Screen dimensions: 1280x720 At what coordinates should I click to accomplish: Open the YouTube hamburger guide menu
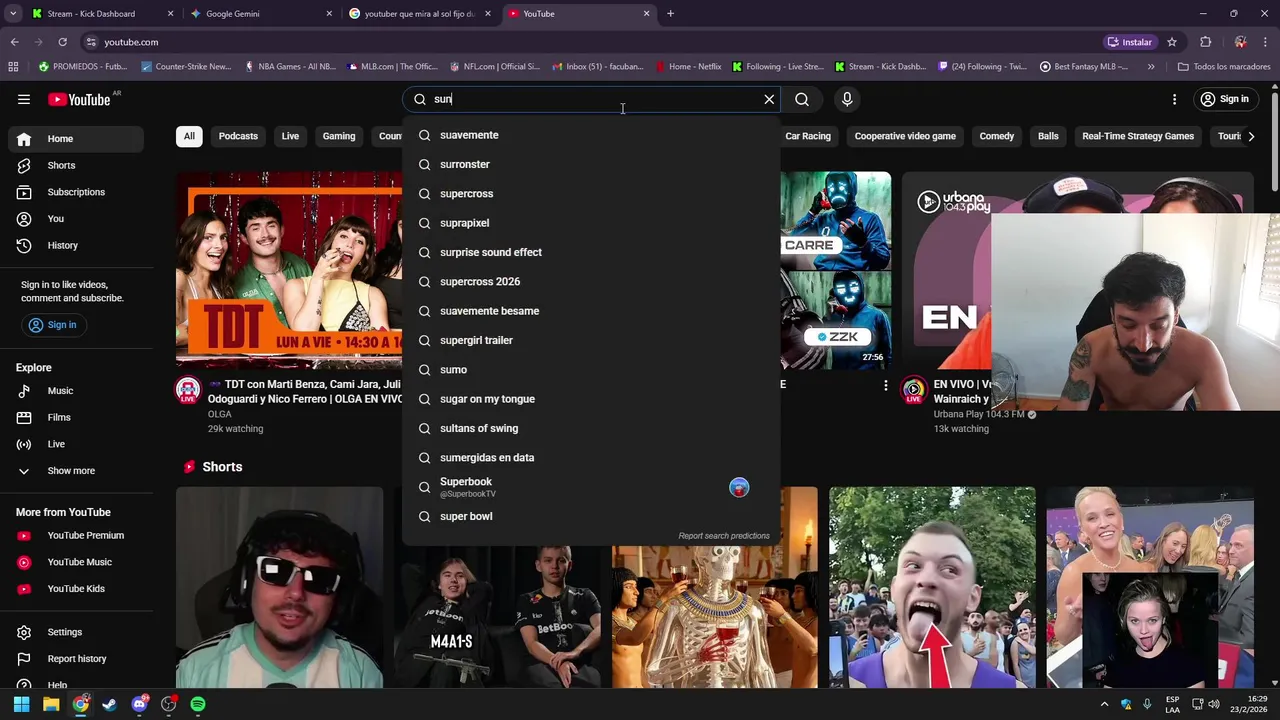click(24, 99)
